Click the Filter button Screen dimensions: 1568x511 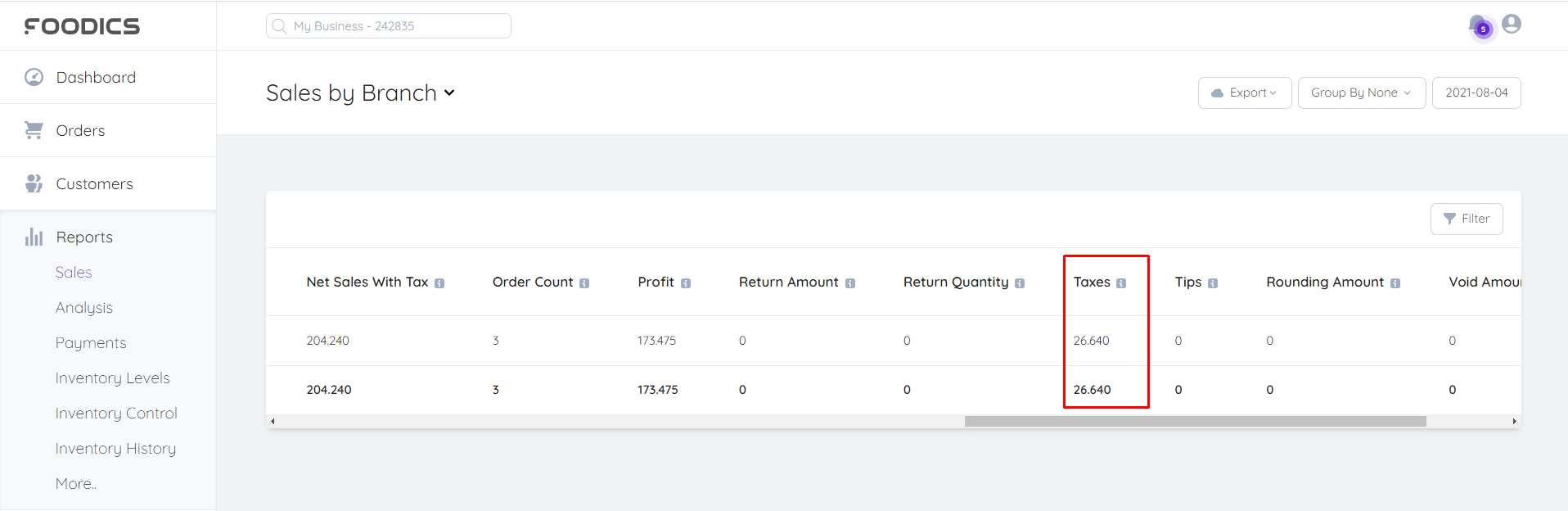[1467, 219]
